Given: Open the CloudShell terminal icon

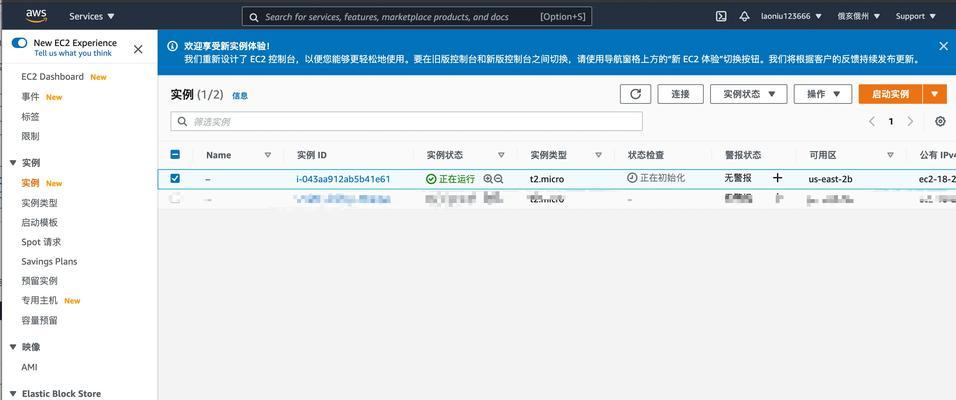Looking at the screenshot, I should click(721, 16).
